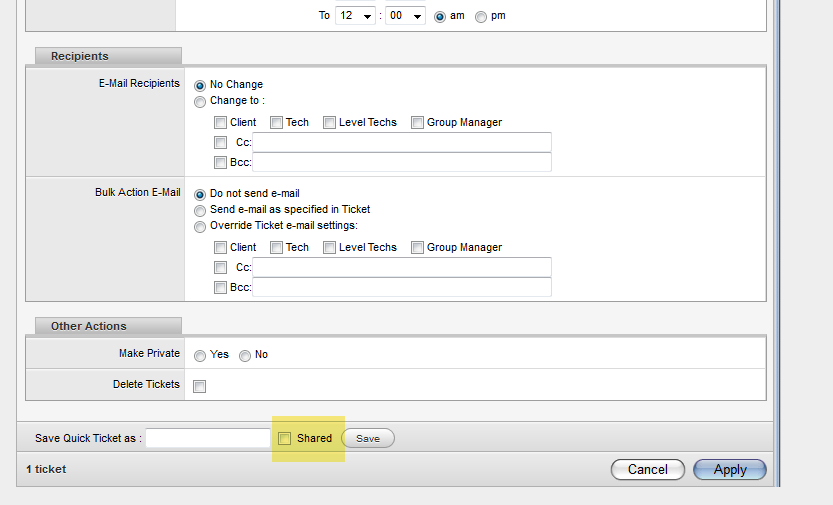Enable Cc checkbox in Bulk Action E-Mail
The width and height of the screenshot is (833, 505).
tap(220, 267)
